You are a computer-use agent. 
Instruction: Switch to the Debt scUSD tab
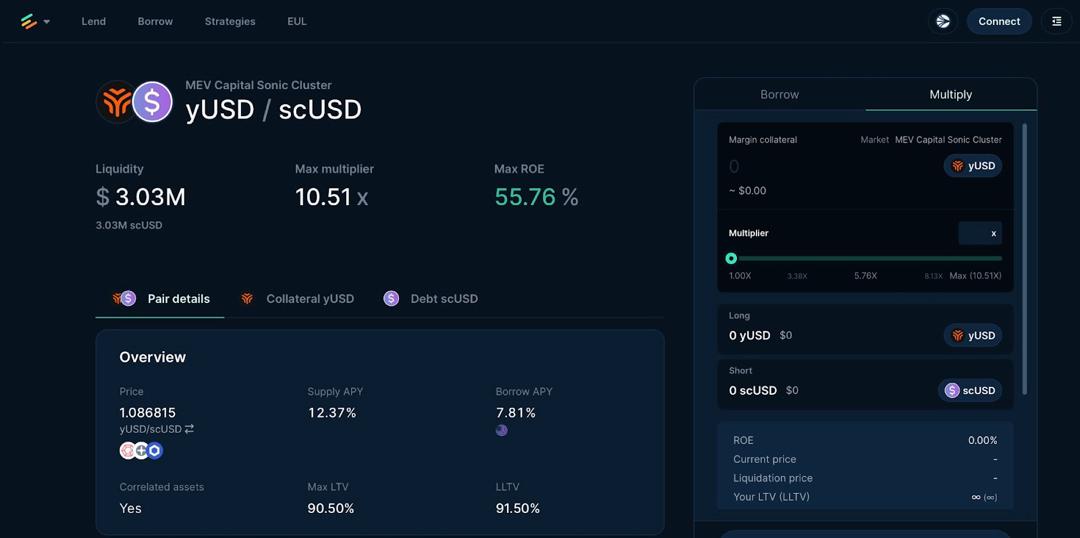click(x=430, y=299)
